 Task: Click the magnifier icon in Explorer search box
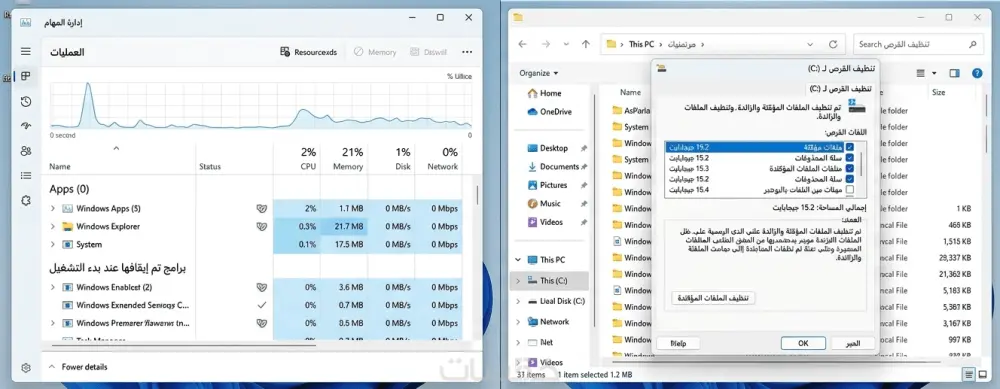(x=972, y=44)
